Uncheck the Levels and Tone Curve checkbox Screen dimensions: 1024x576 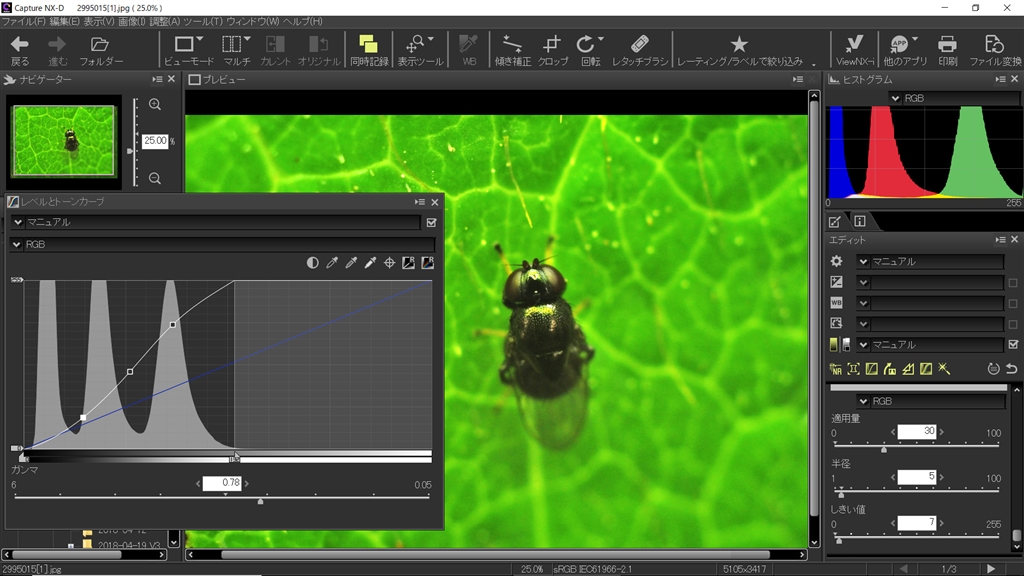point(431,222)
